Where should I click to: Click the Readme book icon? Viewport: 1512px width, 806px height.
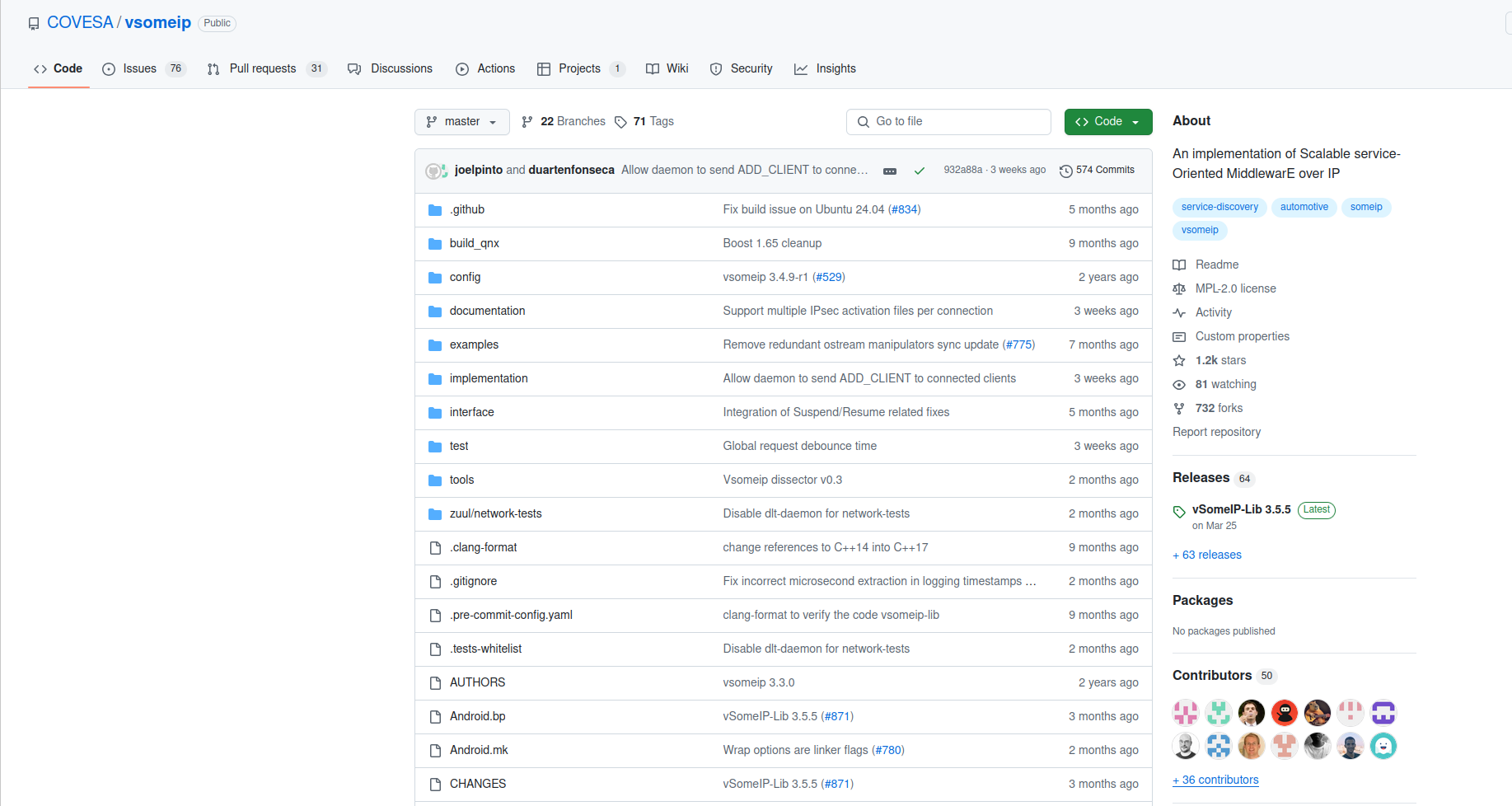[1179, 265]
